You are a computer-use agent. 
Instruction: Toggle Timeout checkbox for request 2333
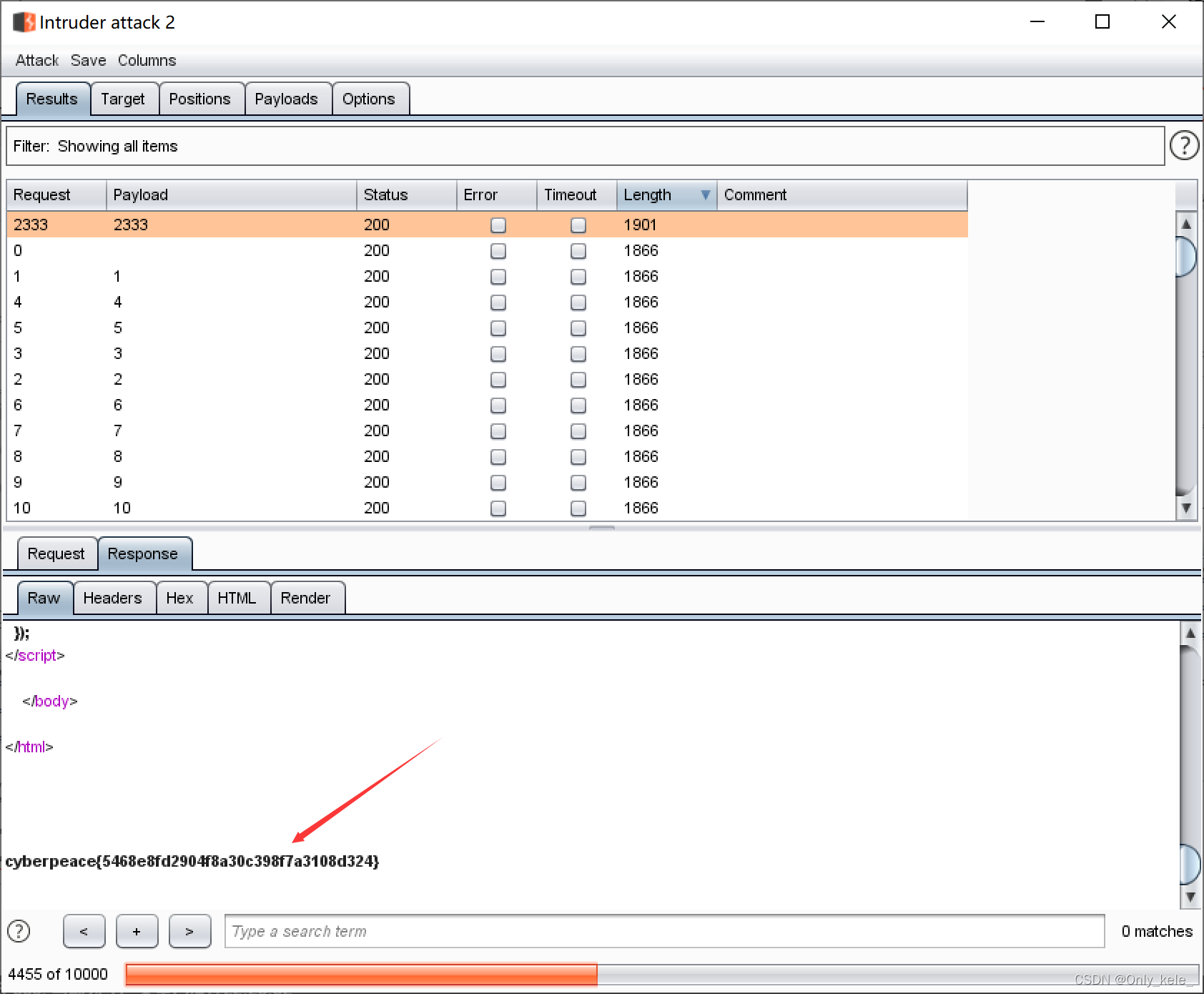578,225
